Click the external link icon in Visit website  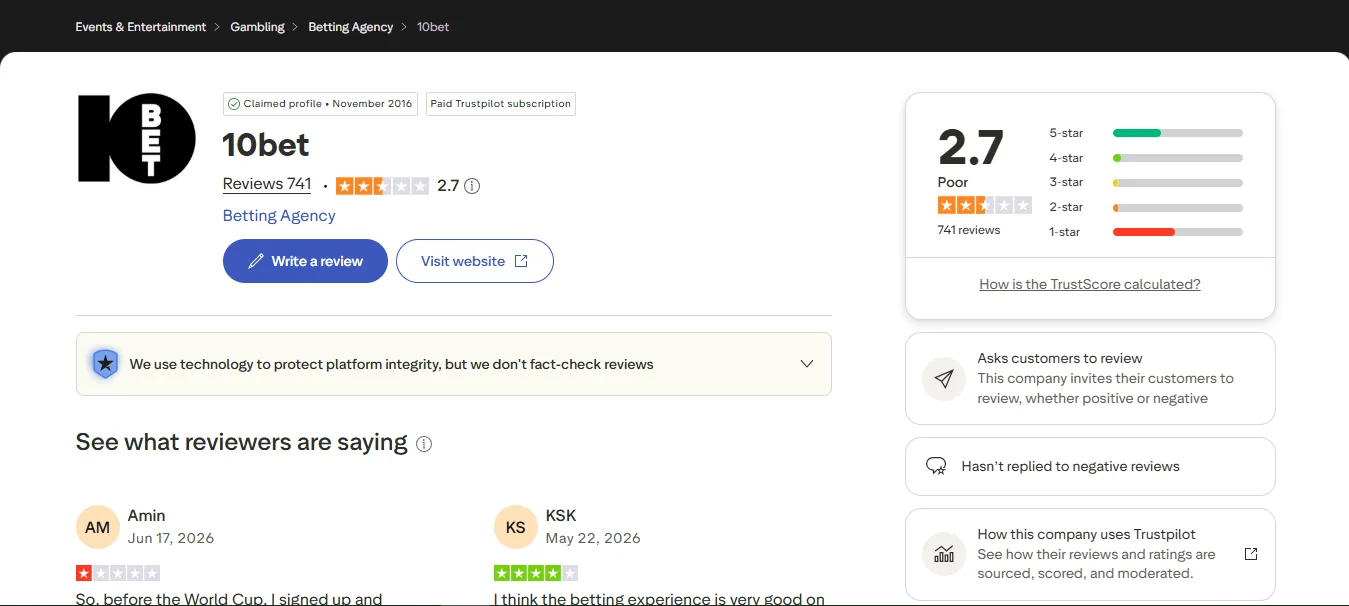tap(521, 261)
